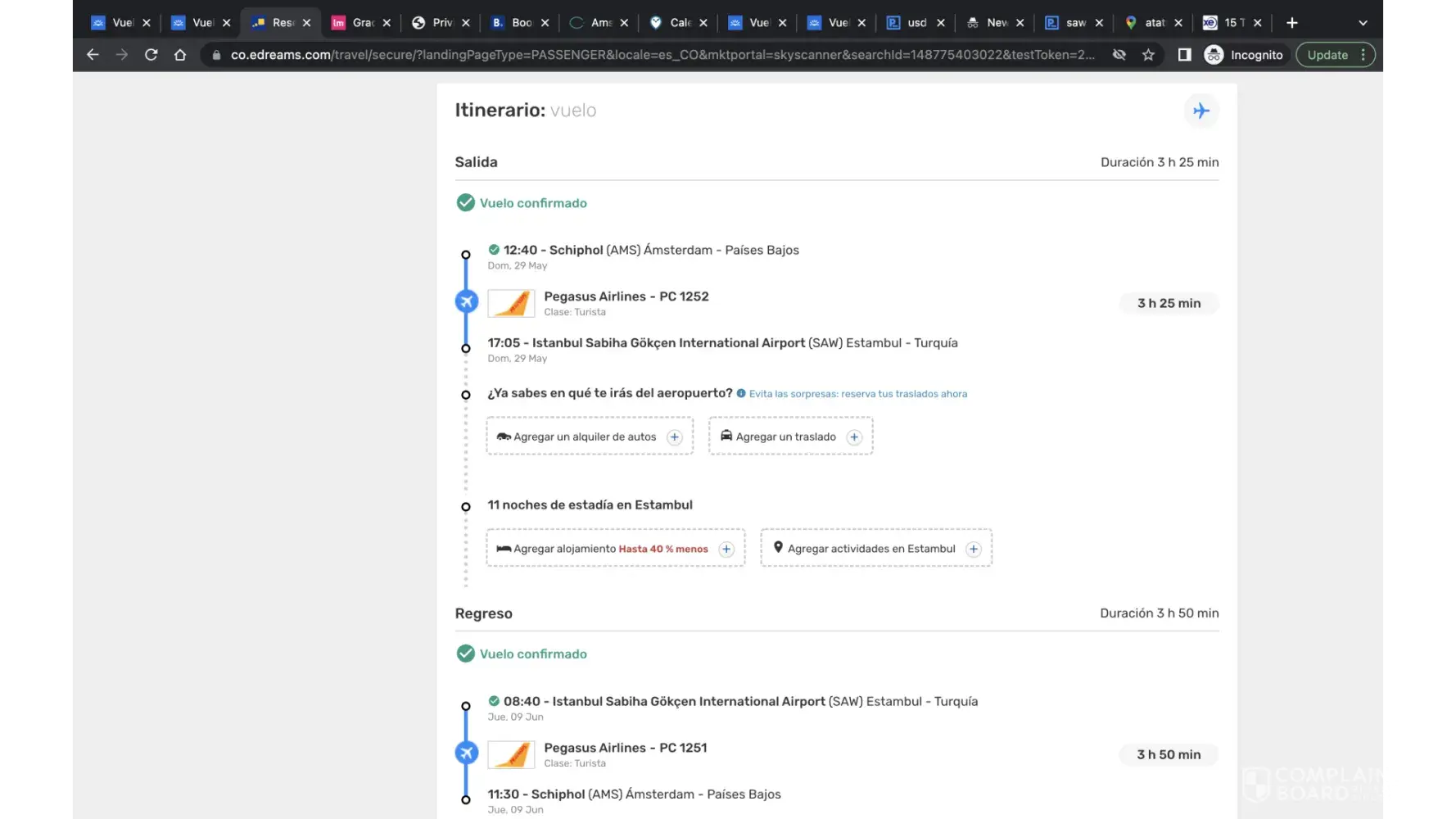Navigate back with the back arrow
The height and width of the screenshot is (819, 1456).
pyautogui.click(x=93, y=55)
